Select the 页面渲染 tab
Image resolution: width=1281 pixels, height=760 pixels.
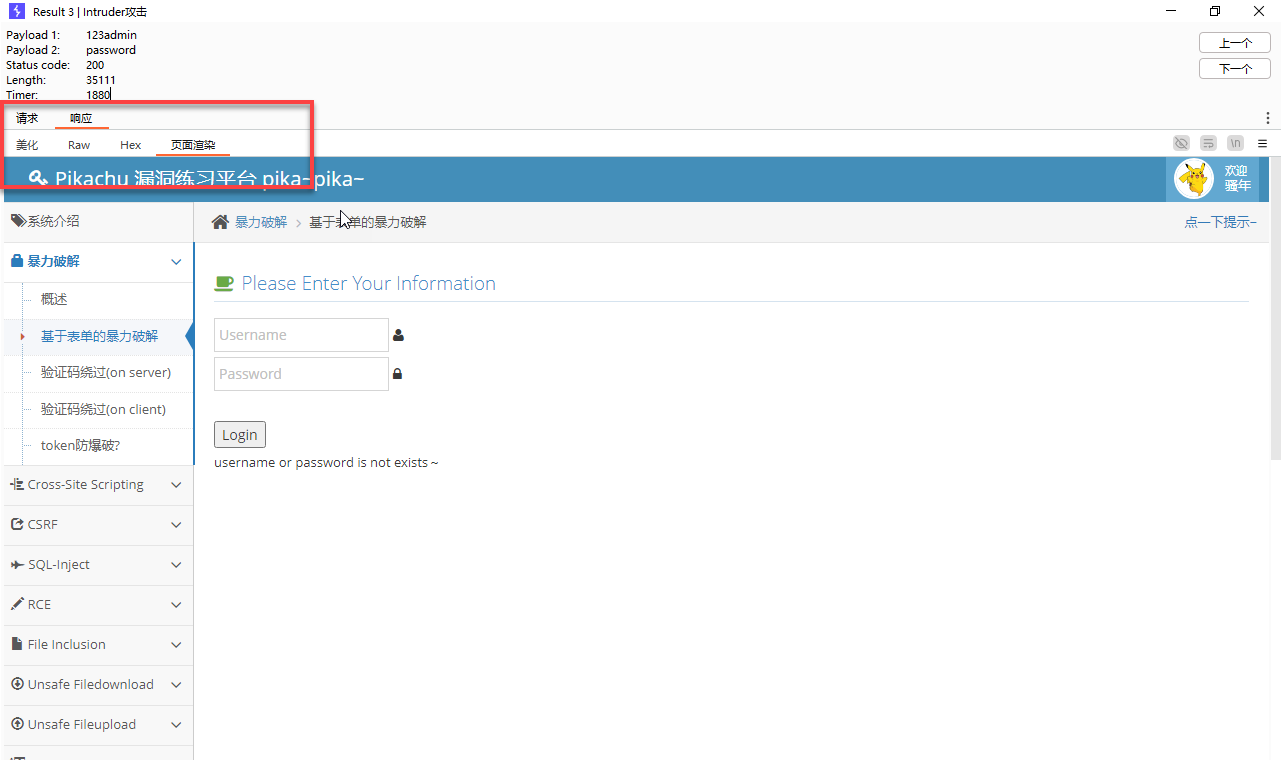pyautogui.click(x=193, y=145)
